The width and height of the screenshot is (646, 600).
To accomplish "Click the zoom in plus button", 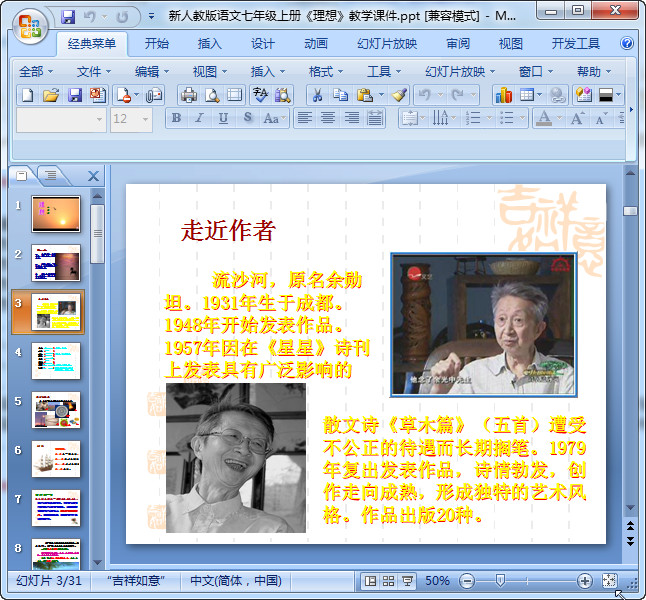I will tap(585, 581).
